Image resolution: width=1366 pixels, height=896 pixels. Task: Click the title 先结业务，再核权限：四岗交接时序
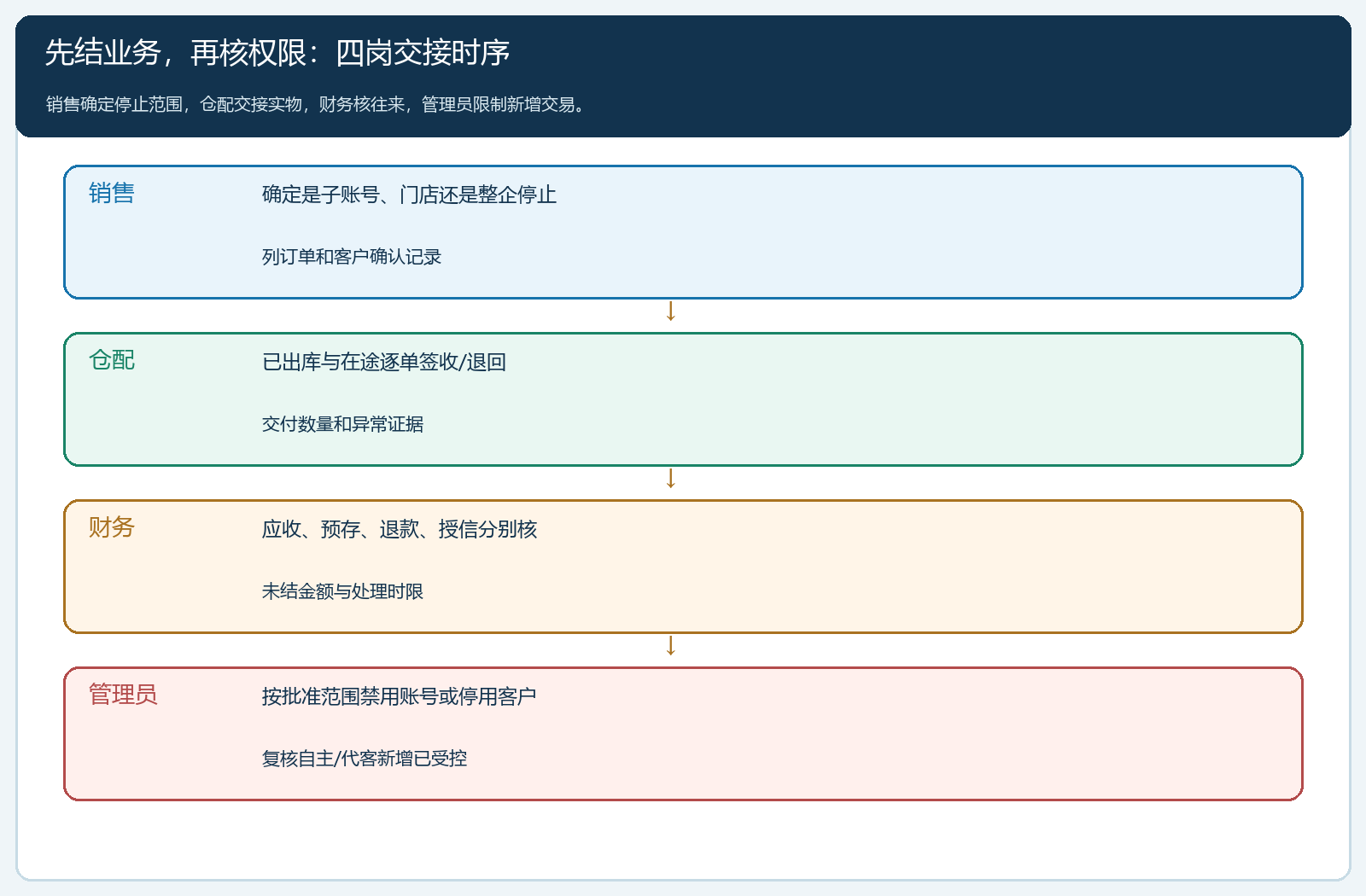[277, 53]
